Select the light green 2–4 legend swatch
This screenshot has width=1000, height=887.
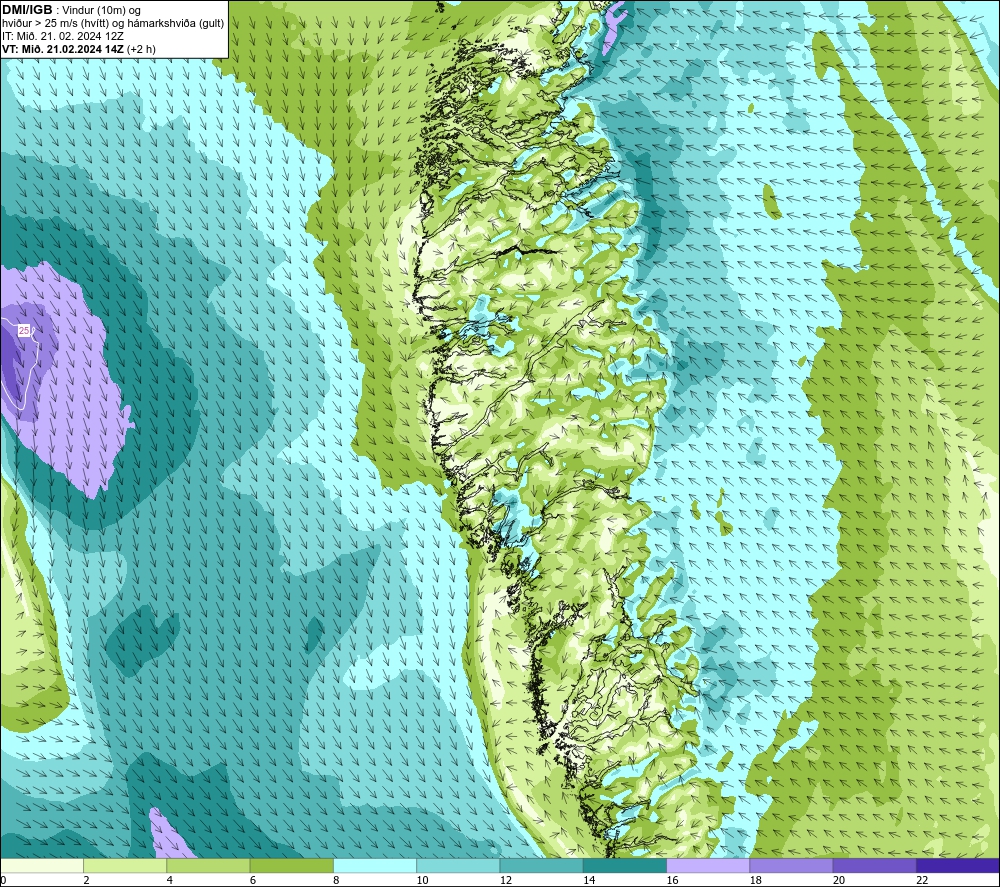click(125, 865)
